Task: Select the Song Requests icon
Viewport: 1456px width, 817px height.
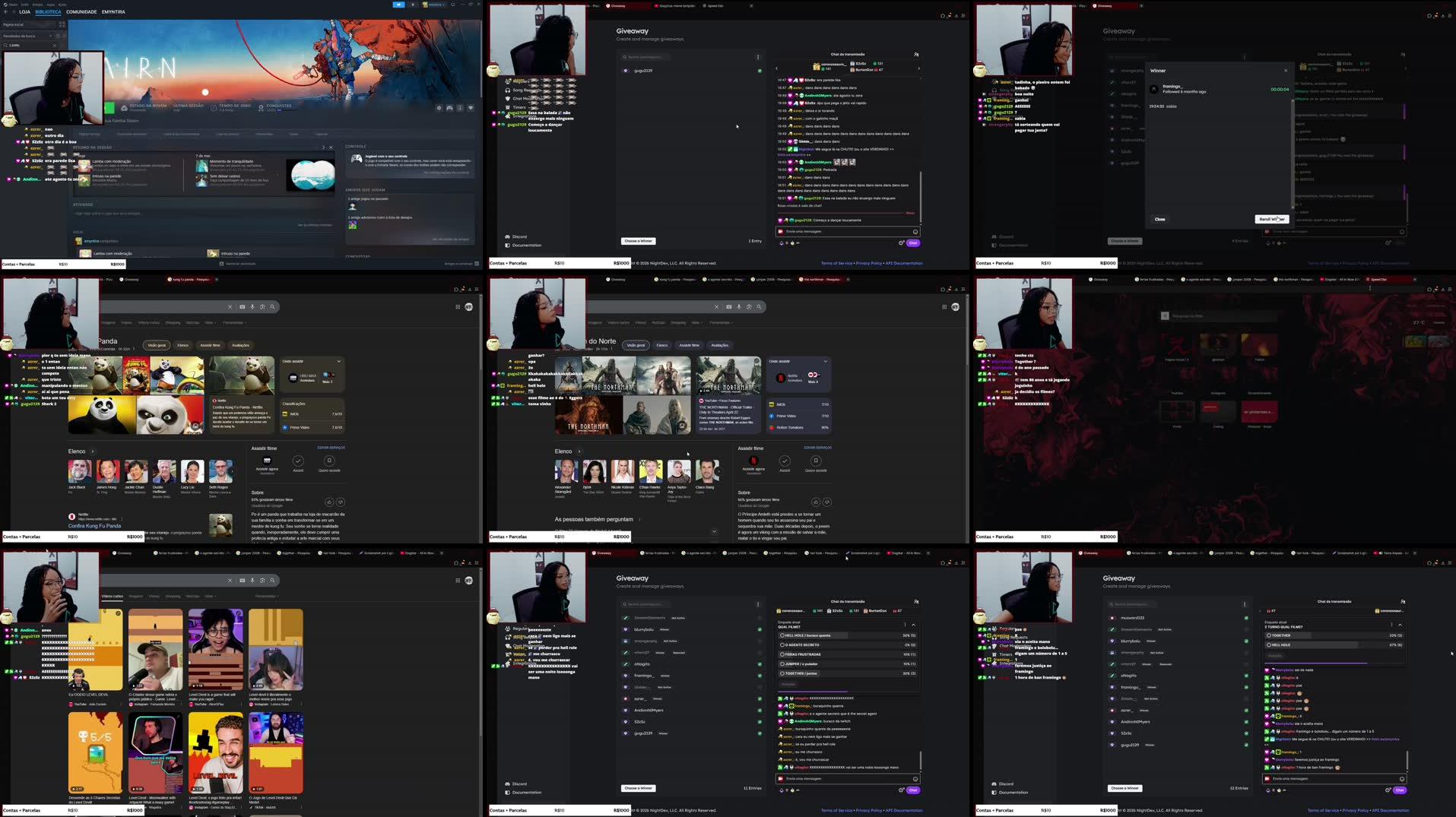Action: 508,90
